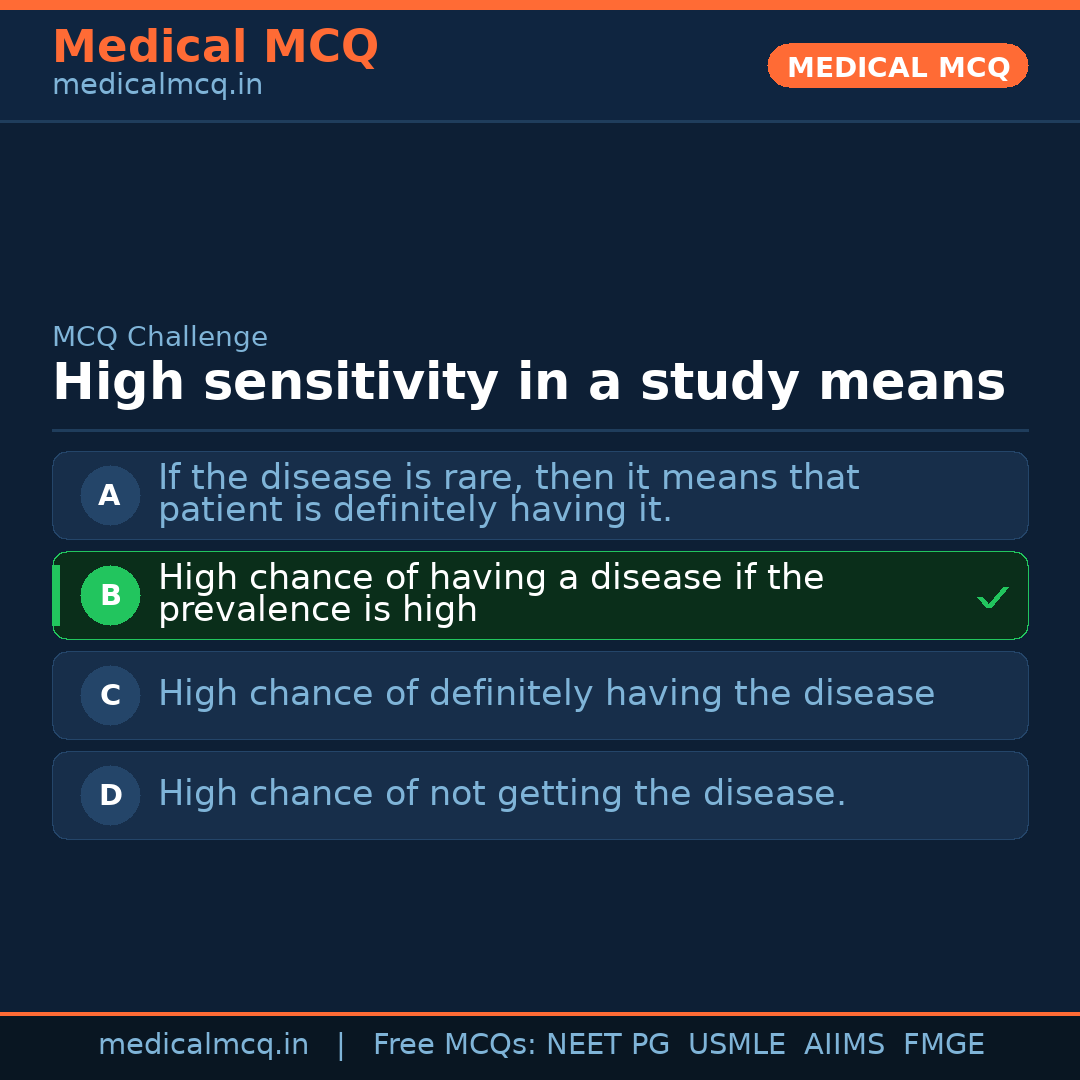Image resolution: width=1080 pixels, height=1080 pixels.
Task: Click FMGE in the footer
Action: click(x=943, y=1045)
